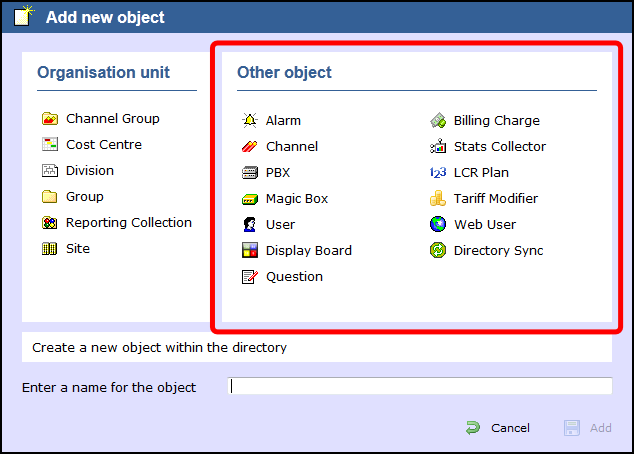Select the Magic Box icon

click(x=250, y=199)
